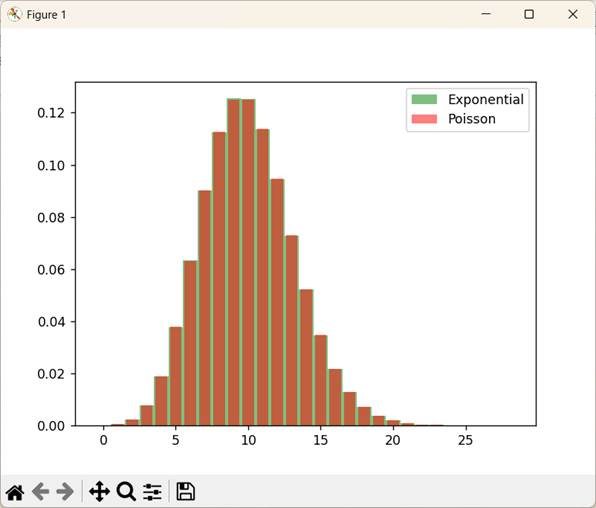Maximize the Figure 1 window
Viewport: 596px width, 508px height.
point(529,14)
